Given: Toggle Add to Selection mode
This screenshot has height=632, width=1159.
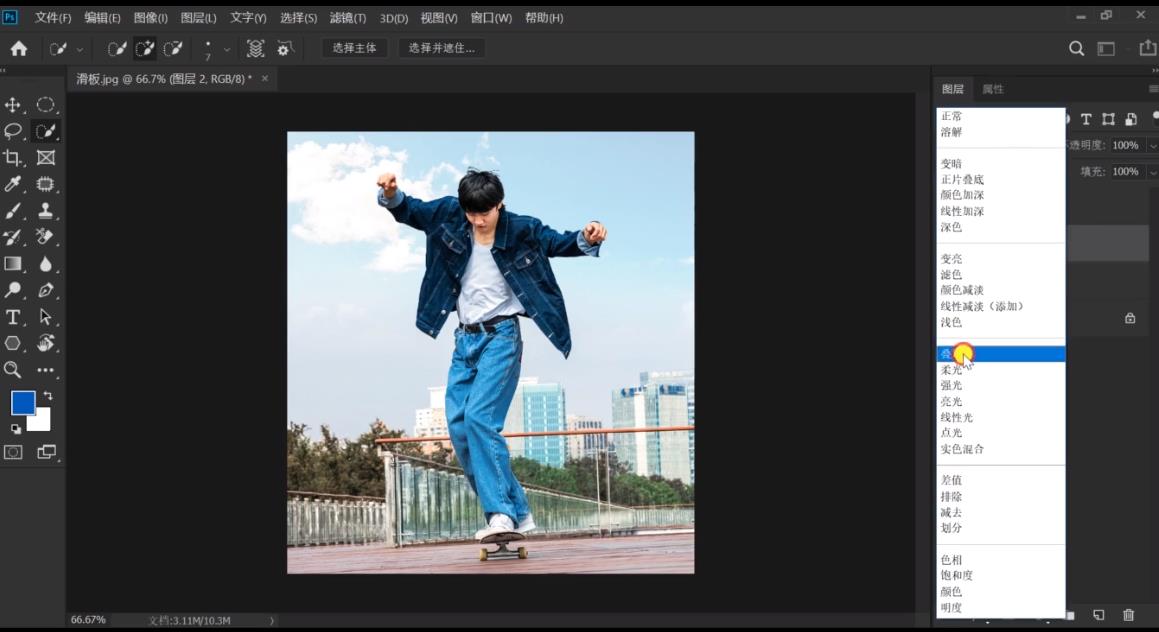Looking at the screenshot, I should (x=145, y=49).
